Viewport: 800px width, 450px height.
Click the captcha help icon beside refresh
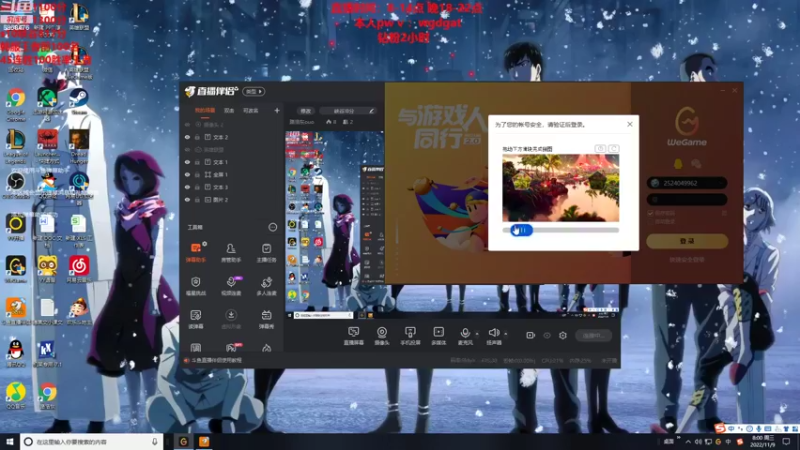pos(600,148)
